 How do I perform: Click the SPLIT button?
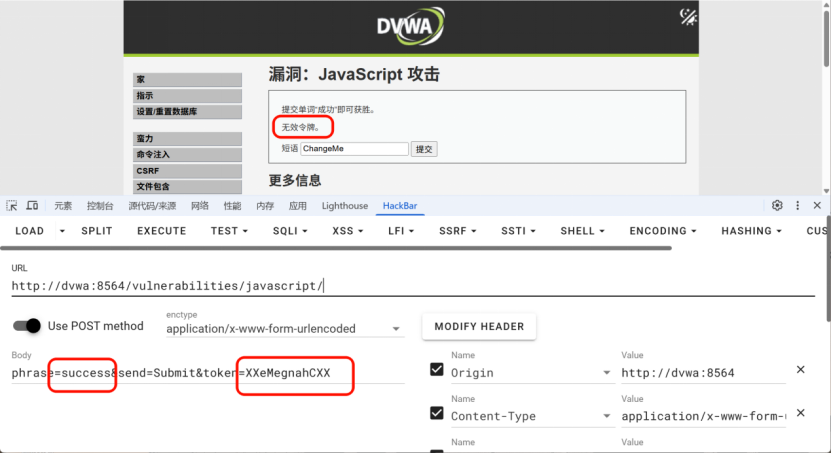(96, 231)
